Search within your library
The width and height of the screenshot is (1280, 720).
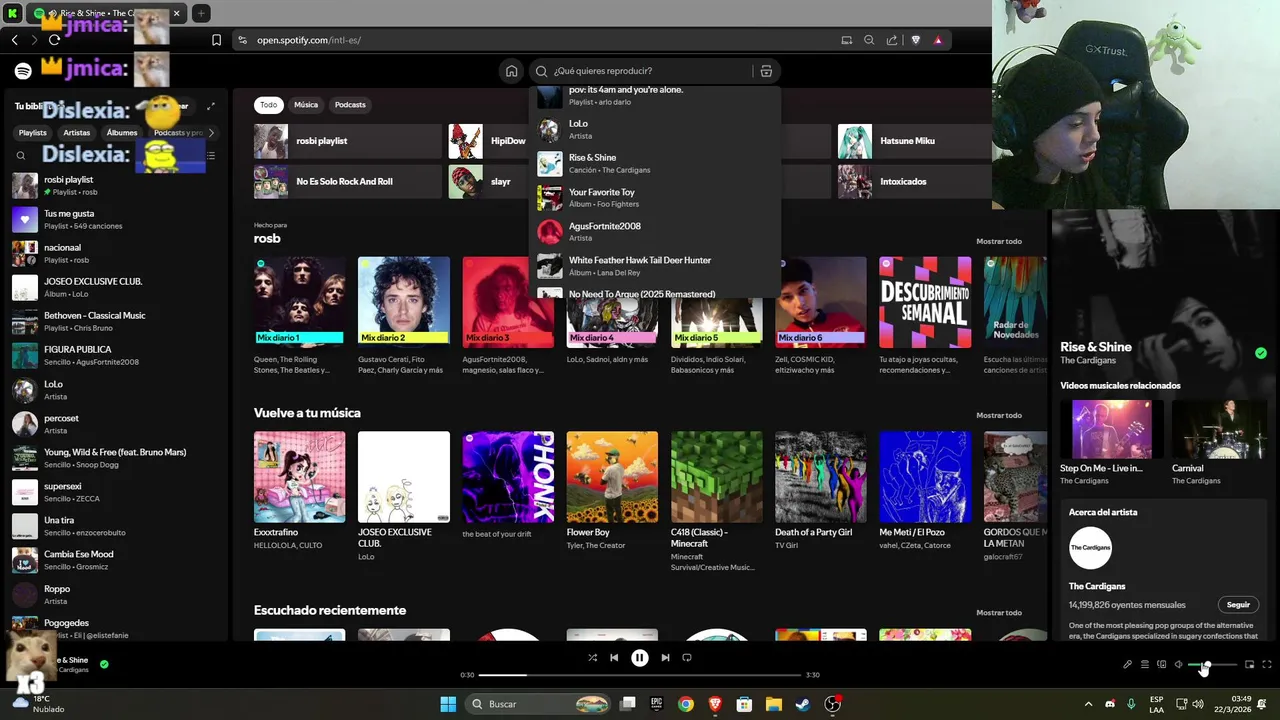(20, 156)
